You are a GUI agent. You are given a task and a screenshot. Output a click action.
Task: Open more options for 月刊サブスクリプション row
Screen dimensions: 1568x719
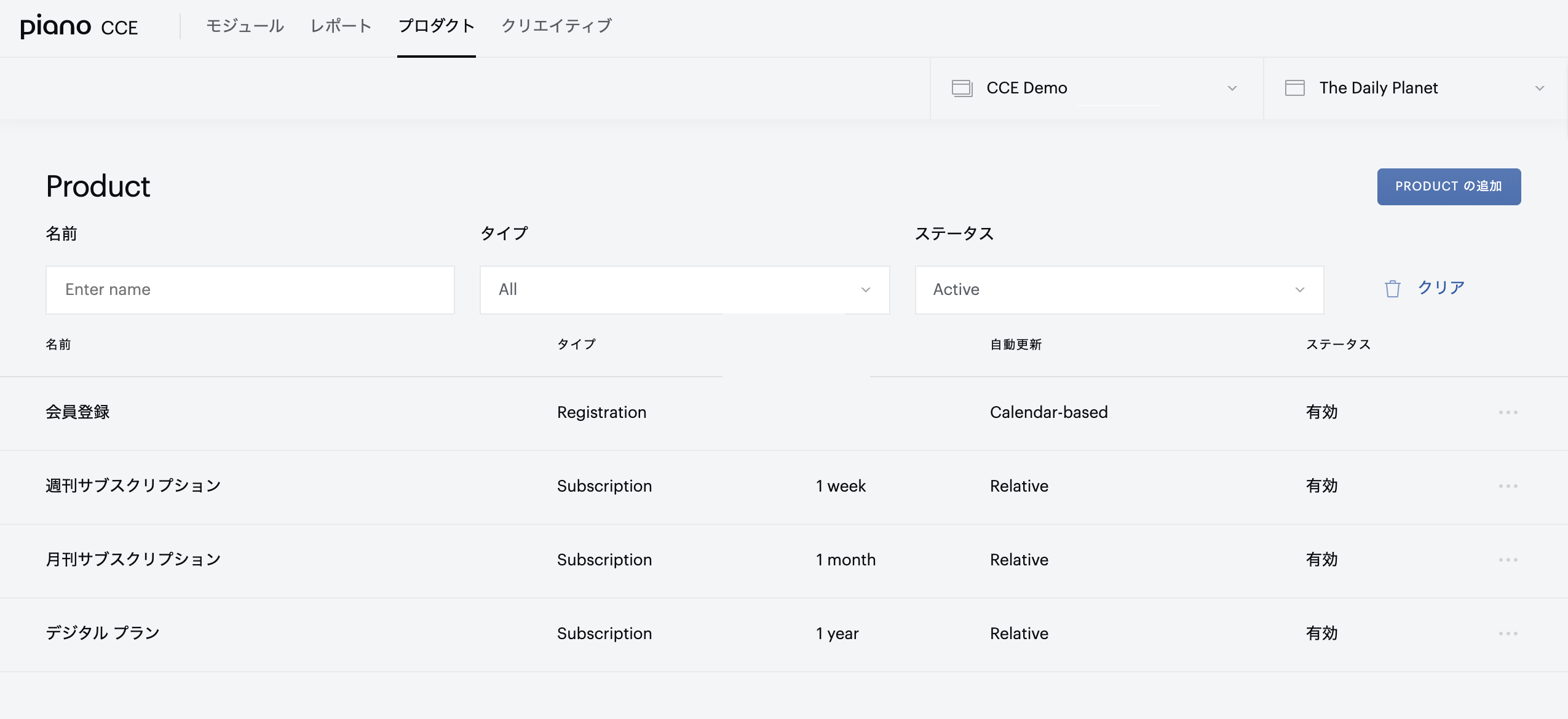point(1508,560)
